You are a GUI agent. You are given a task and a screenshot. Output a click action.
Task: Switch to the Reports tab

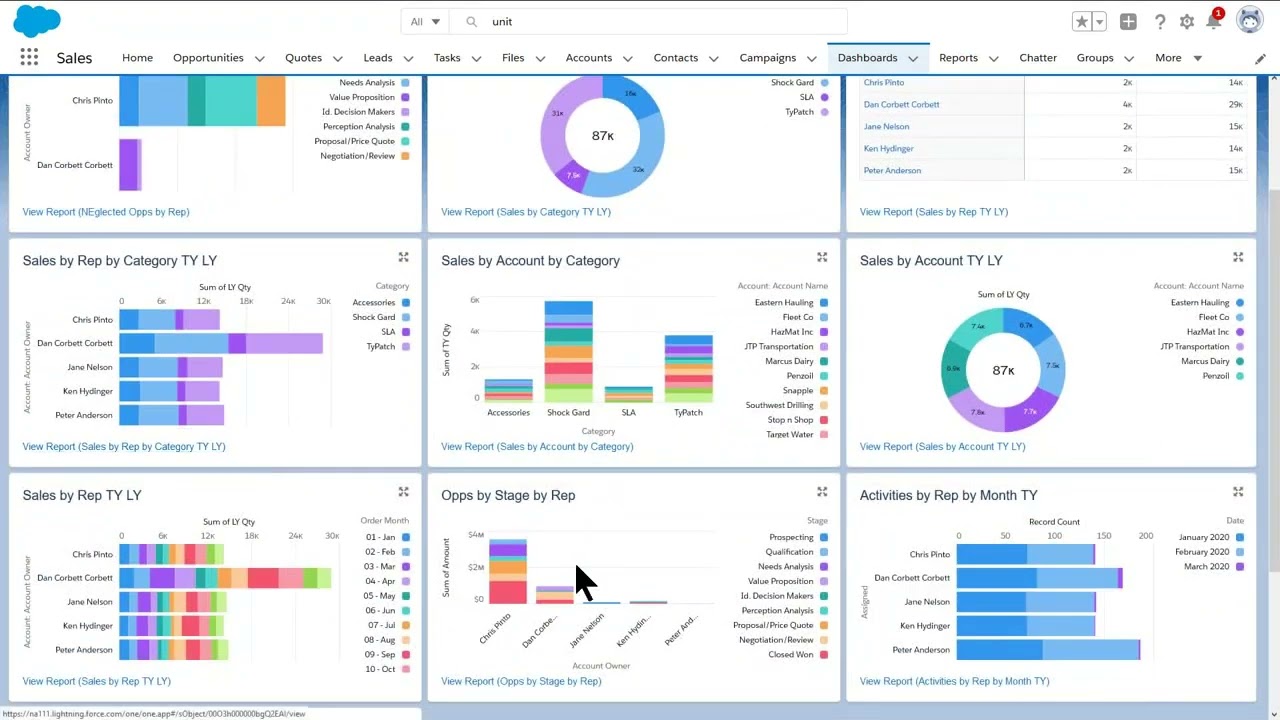(x=958, y=58)
